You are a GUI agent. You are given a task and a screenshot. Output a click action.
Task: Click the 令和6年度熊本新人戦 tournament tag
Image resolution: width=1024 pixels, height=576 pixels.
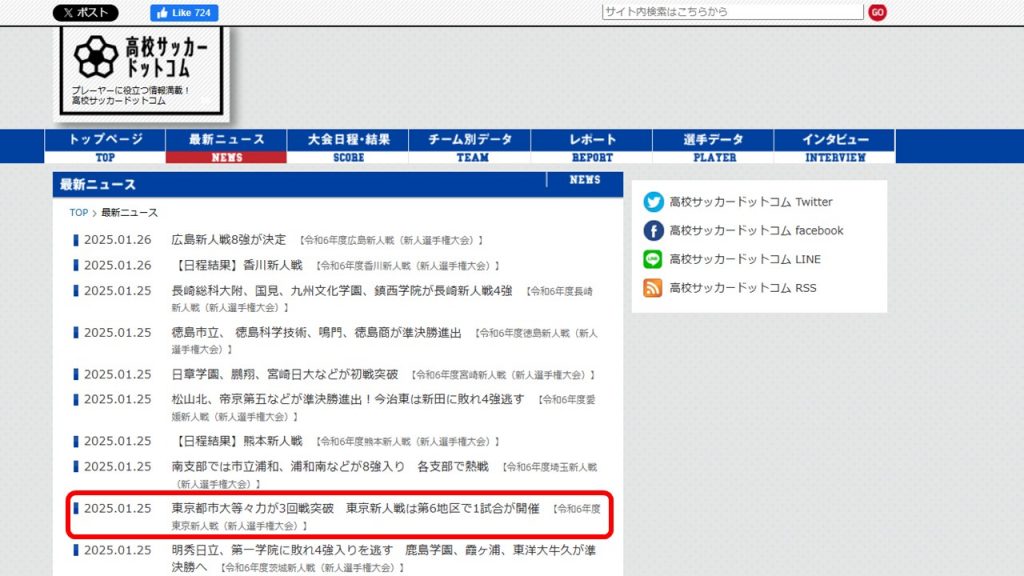click(408, 441)
